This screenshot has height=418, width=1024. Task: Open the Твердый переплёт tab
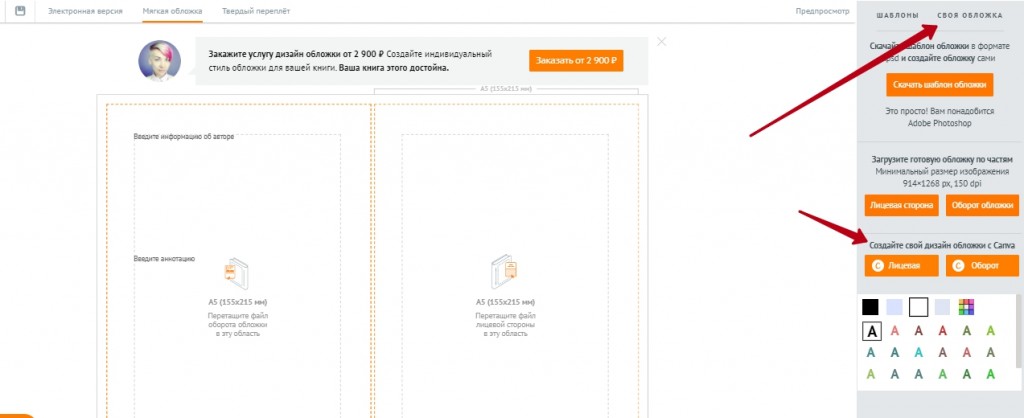coord(256,11)
